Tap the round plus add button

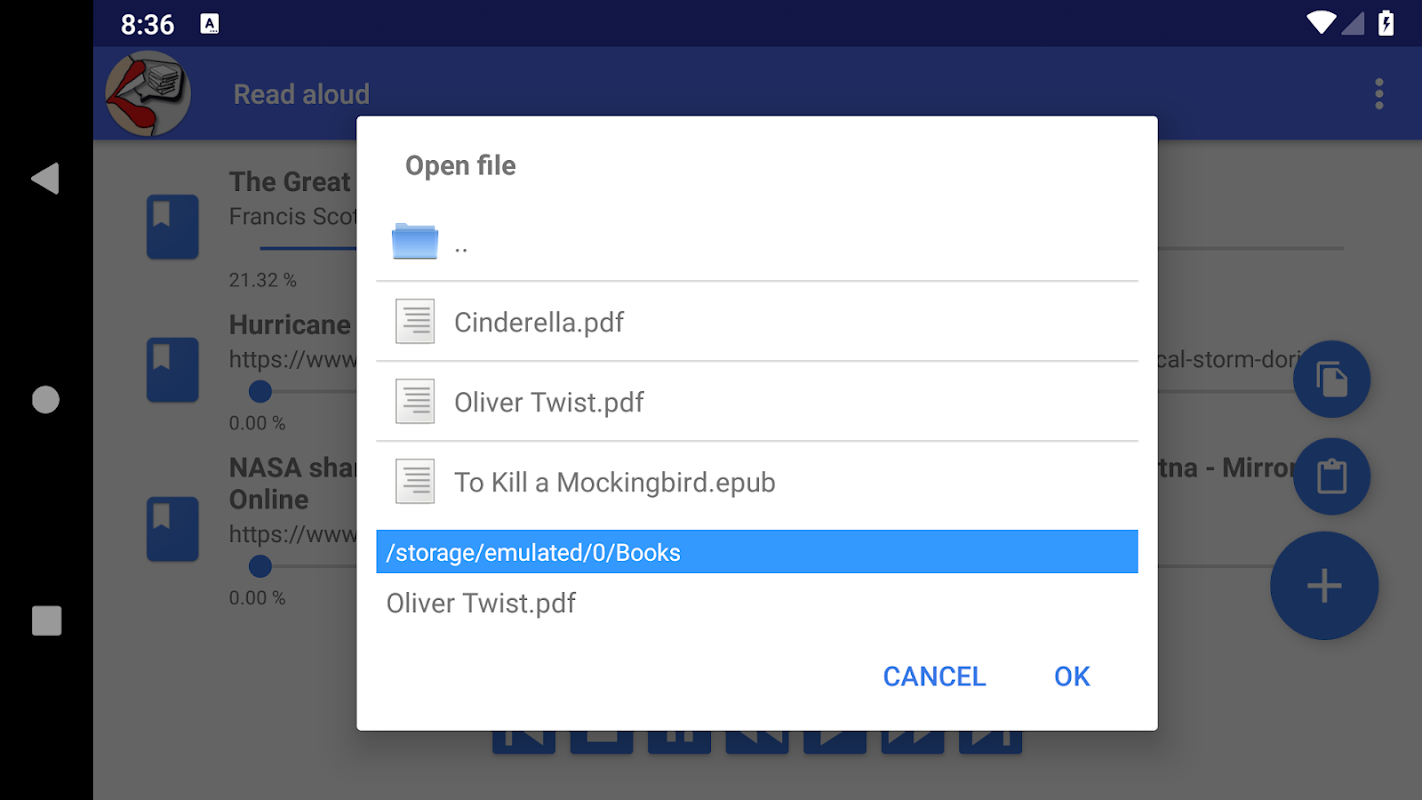click(1324, 586)
